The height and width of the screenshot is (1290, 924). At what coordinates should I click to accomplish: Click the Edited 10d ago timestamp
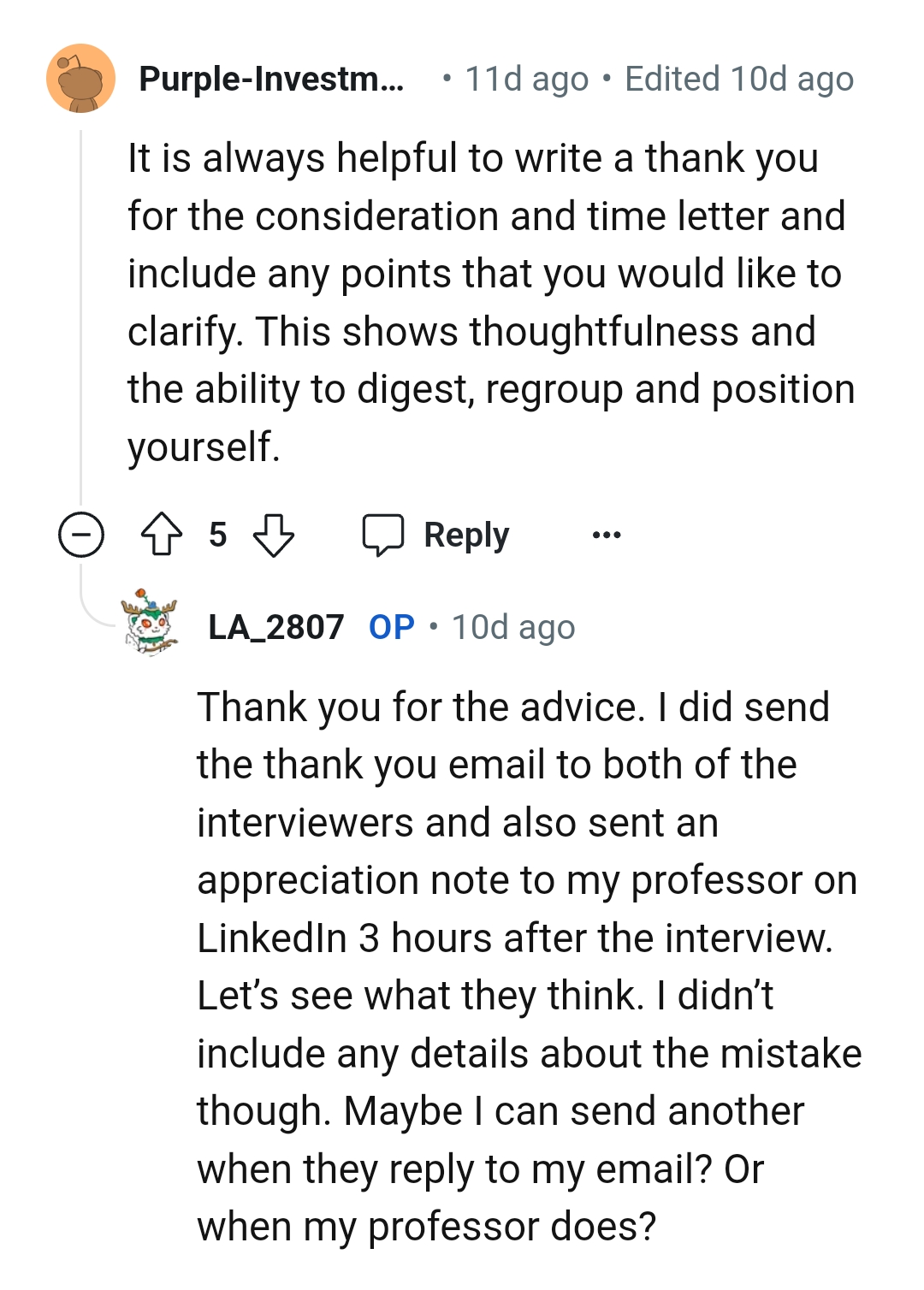tap(739, 79)
